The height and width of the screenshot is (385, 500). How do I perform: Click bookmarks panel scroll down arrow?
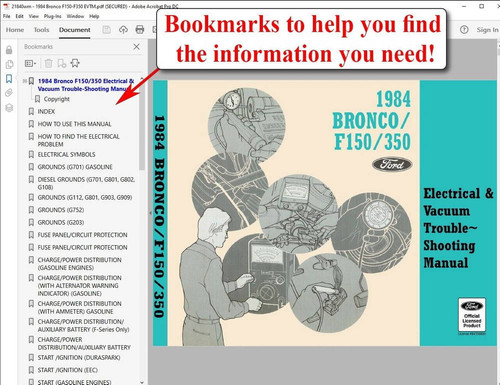point(142,382)
